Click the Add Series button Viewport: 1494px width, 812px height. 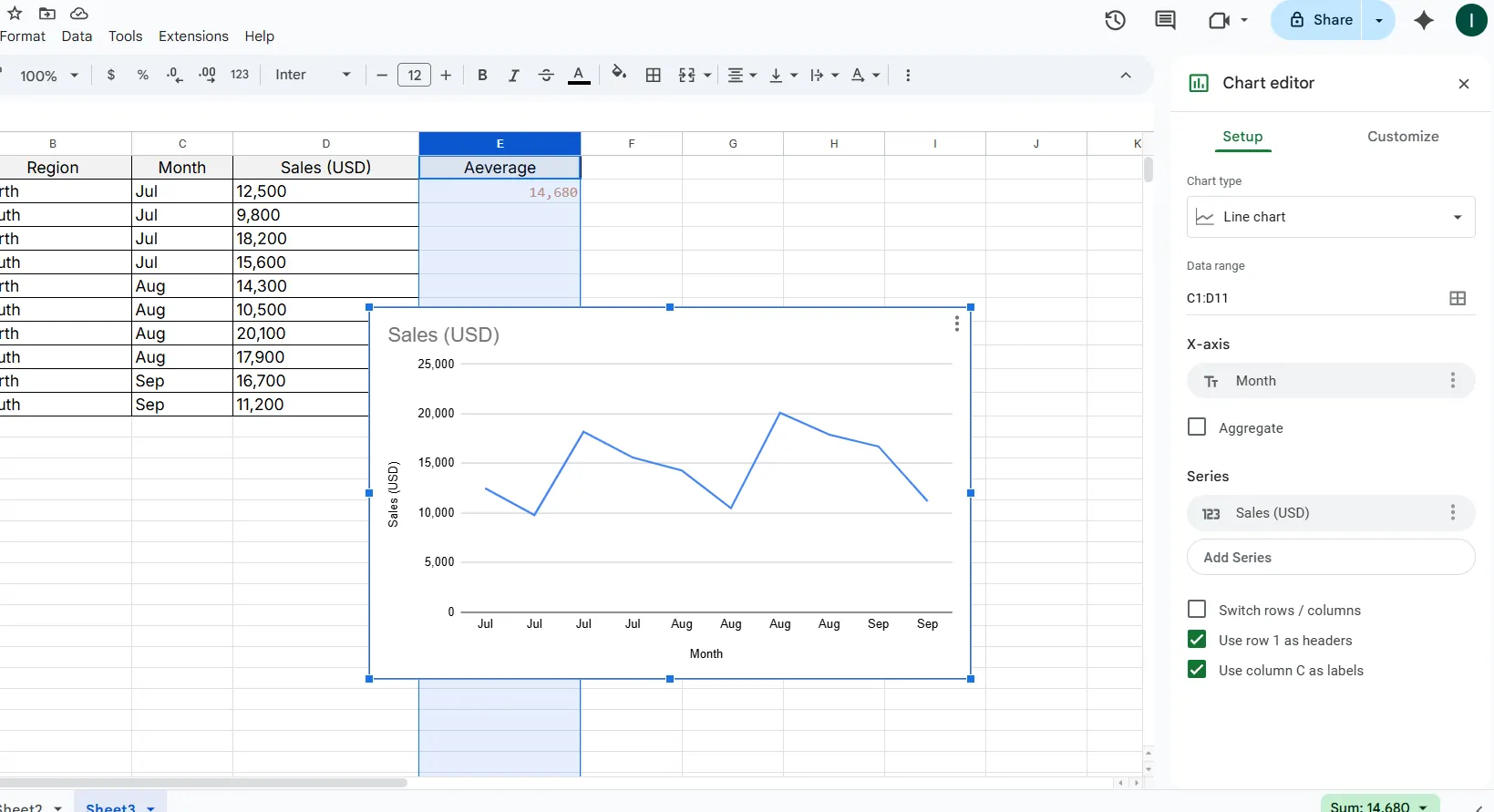point(1330,558)
